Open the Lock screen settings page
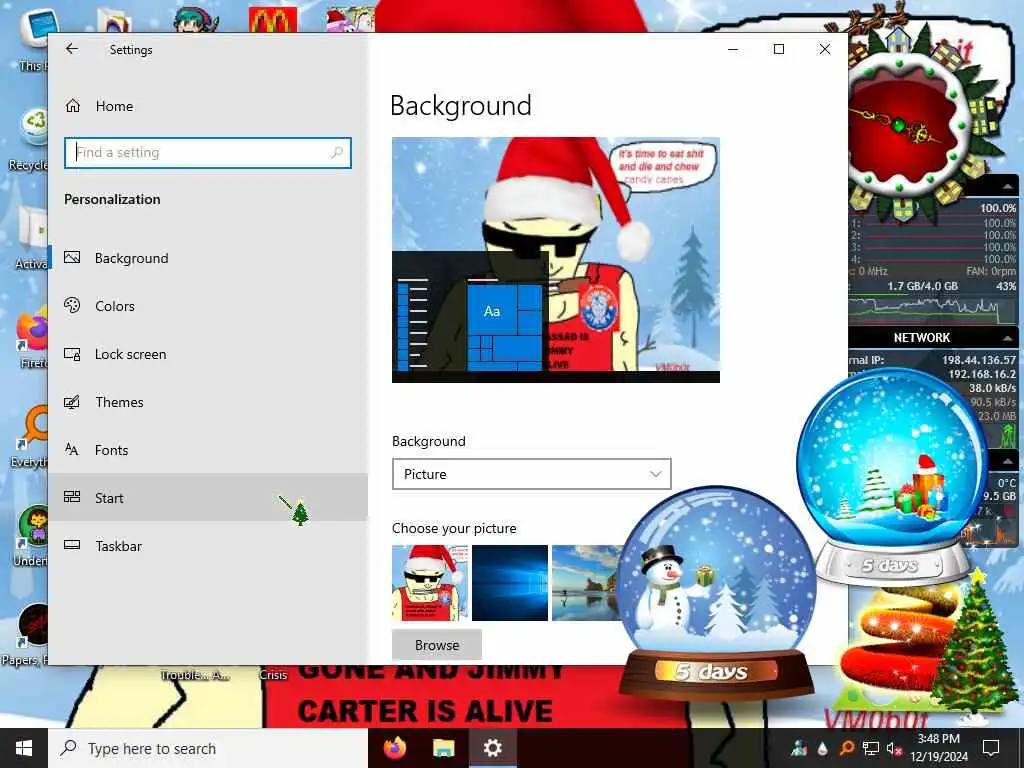 (x=208, y=354)
